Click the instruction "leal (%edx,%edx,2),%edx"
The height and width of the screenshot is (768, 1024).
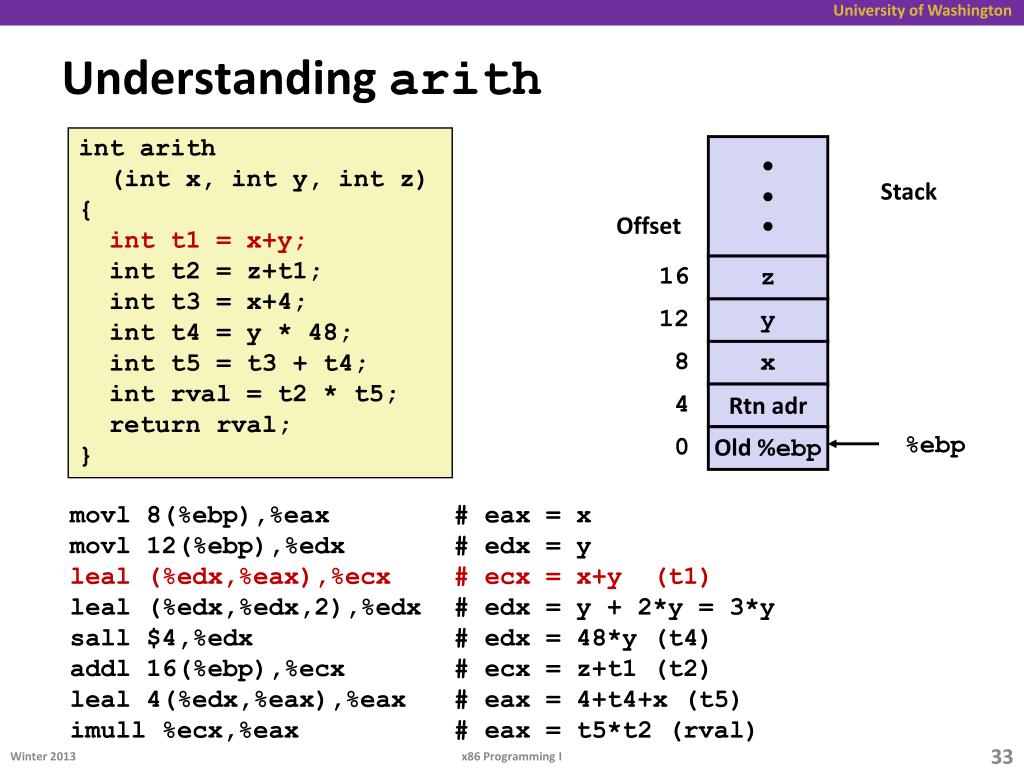[246, 608]
